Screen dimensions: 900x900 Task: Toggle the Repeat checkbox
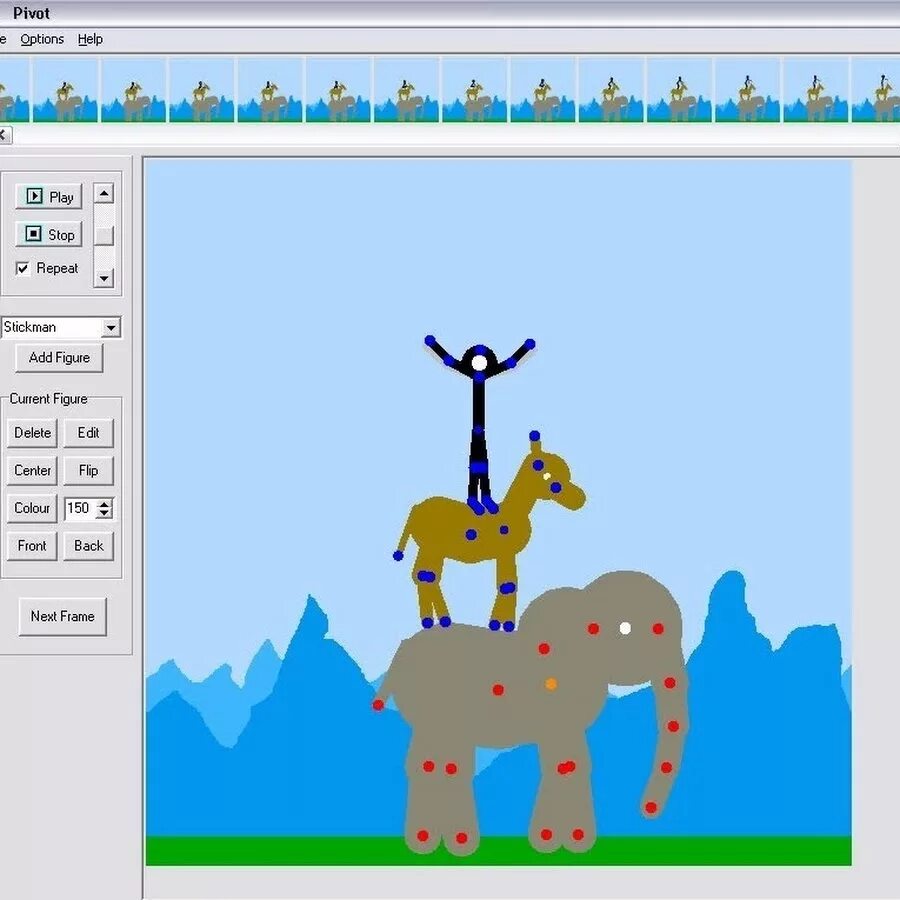22,268
